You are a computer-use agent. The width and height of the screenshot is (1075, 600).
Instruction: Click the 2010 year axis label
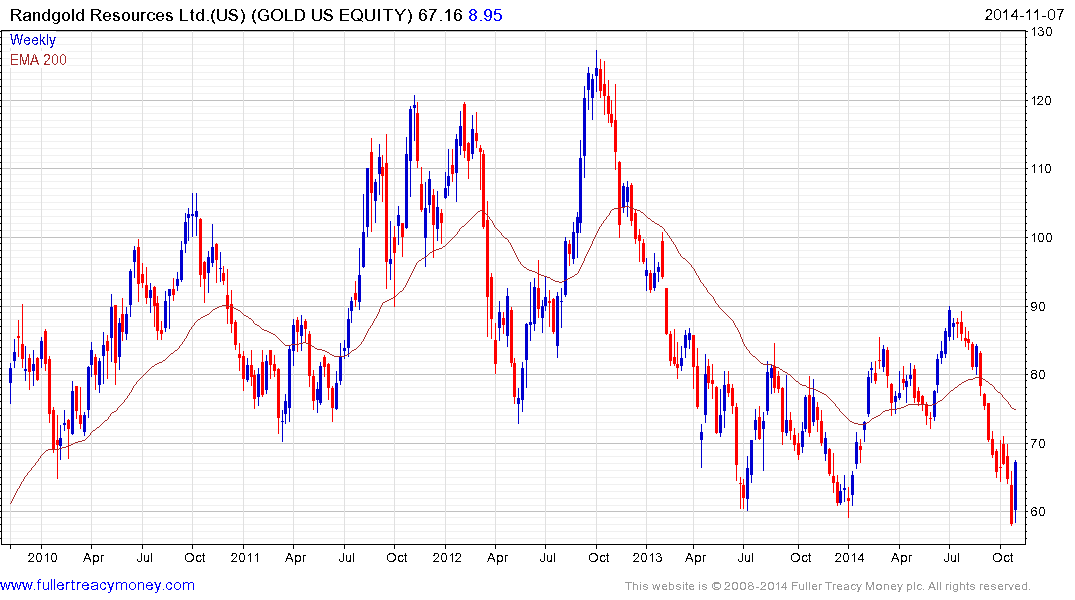[42, 557]
